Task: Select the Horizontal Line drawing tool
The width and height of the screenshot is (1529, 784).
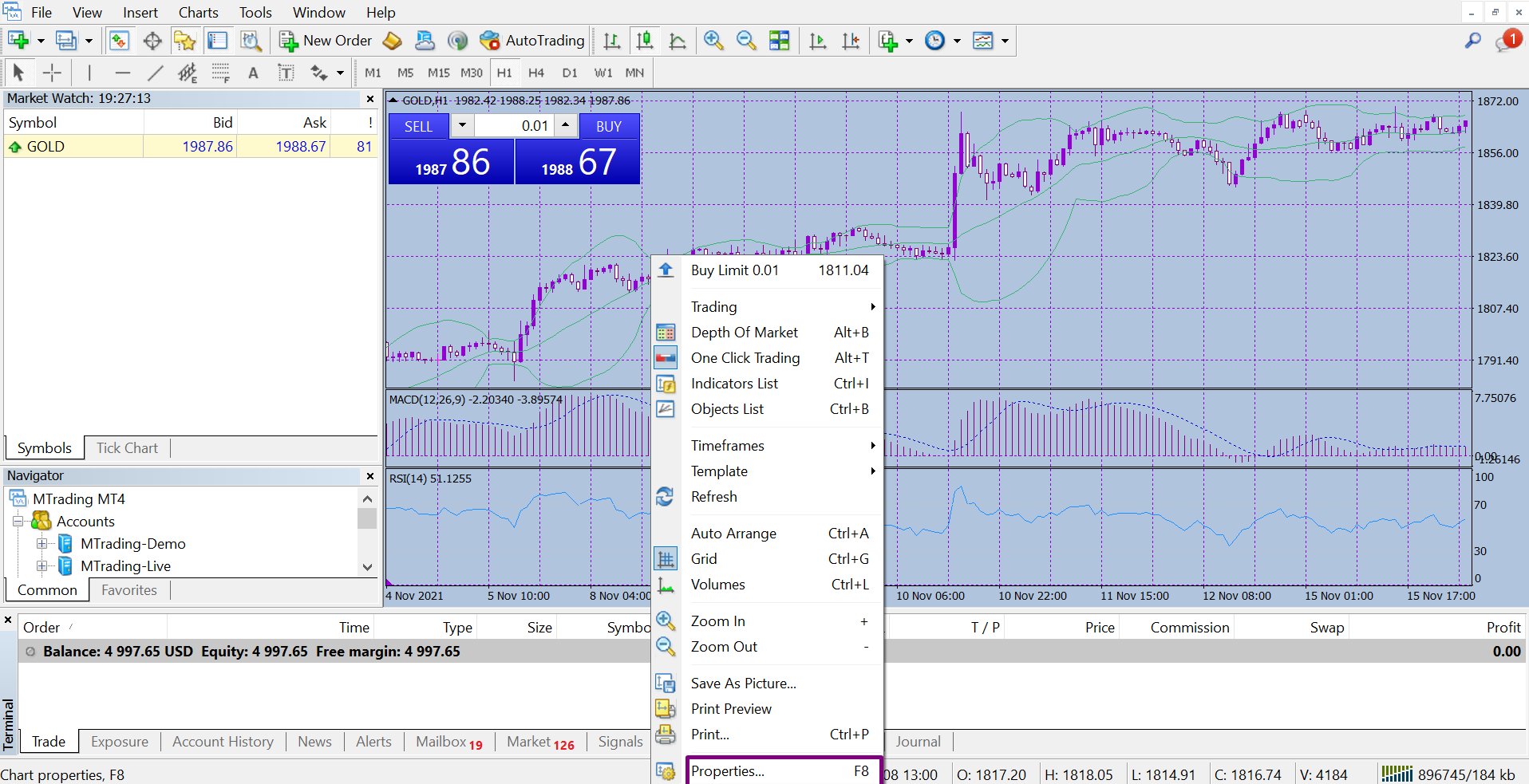Action: click(122, 73)
